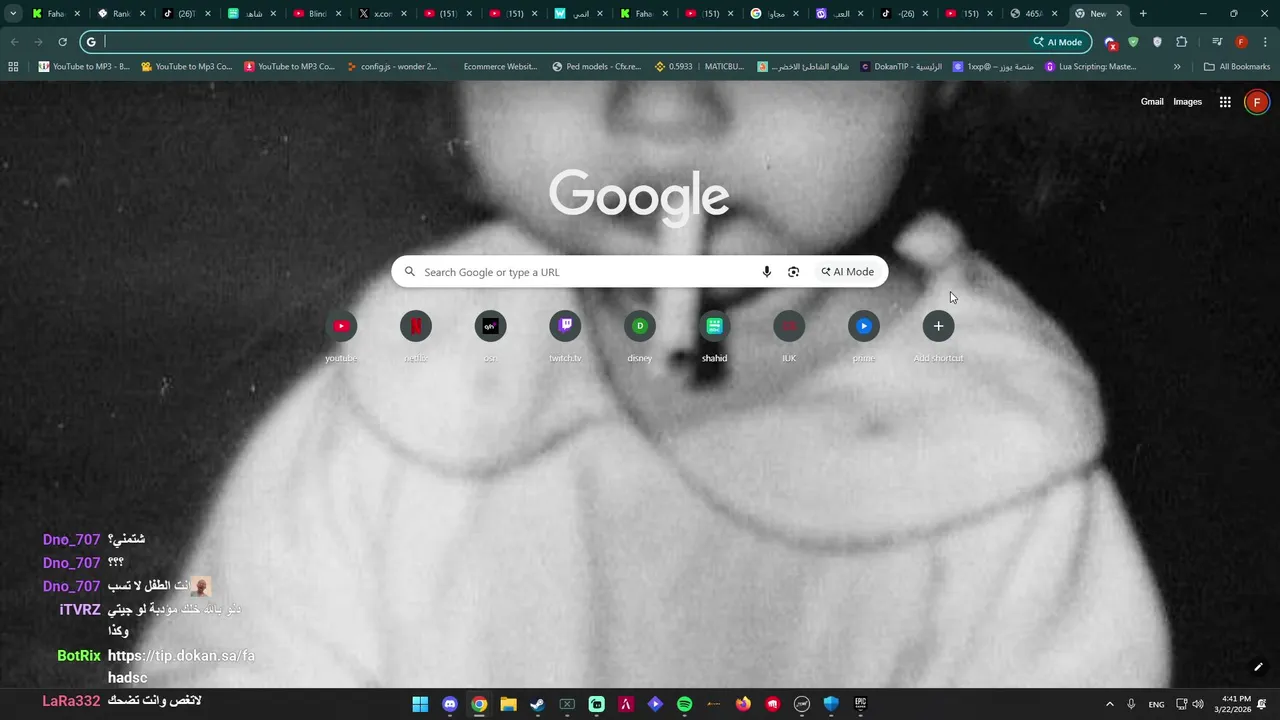Click AI Mode in Google search box
The height and width of the screenshot is (720, 1280).
pyautogui.click(x=848, y=272)
